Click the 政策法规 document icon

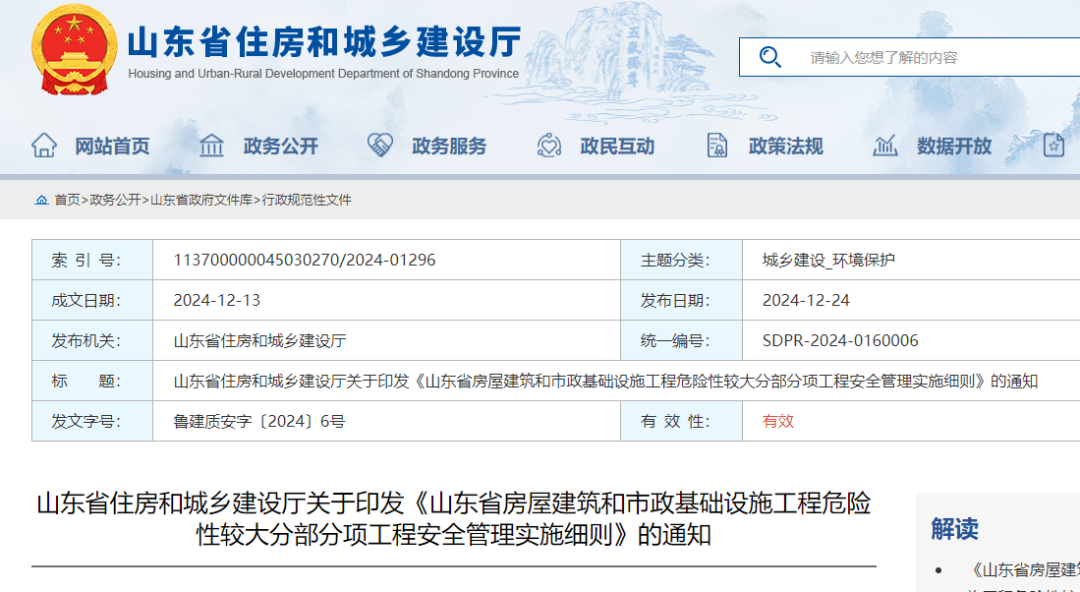click(x=716, y=145)
